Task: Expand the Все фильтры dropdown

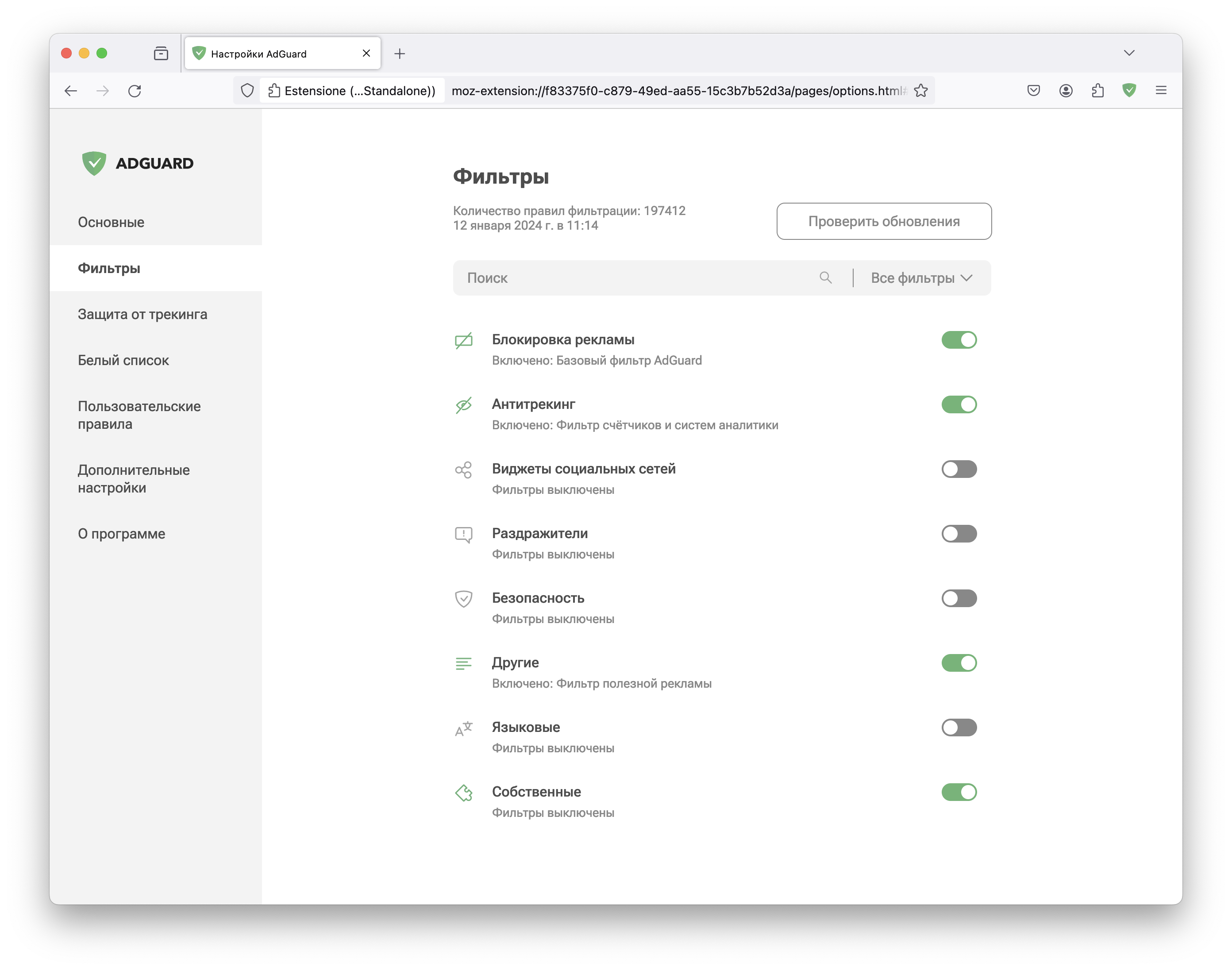Action: coord(921,278)
